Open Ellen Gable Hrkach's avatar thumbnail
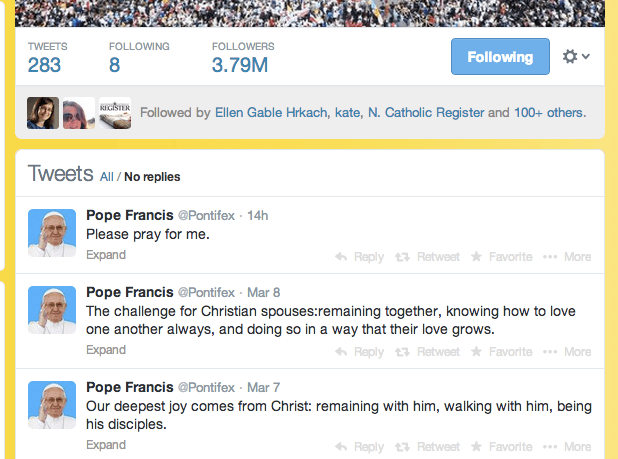Viewport: 618px width, 459px height. (x=43, y=113)
